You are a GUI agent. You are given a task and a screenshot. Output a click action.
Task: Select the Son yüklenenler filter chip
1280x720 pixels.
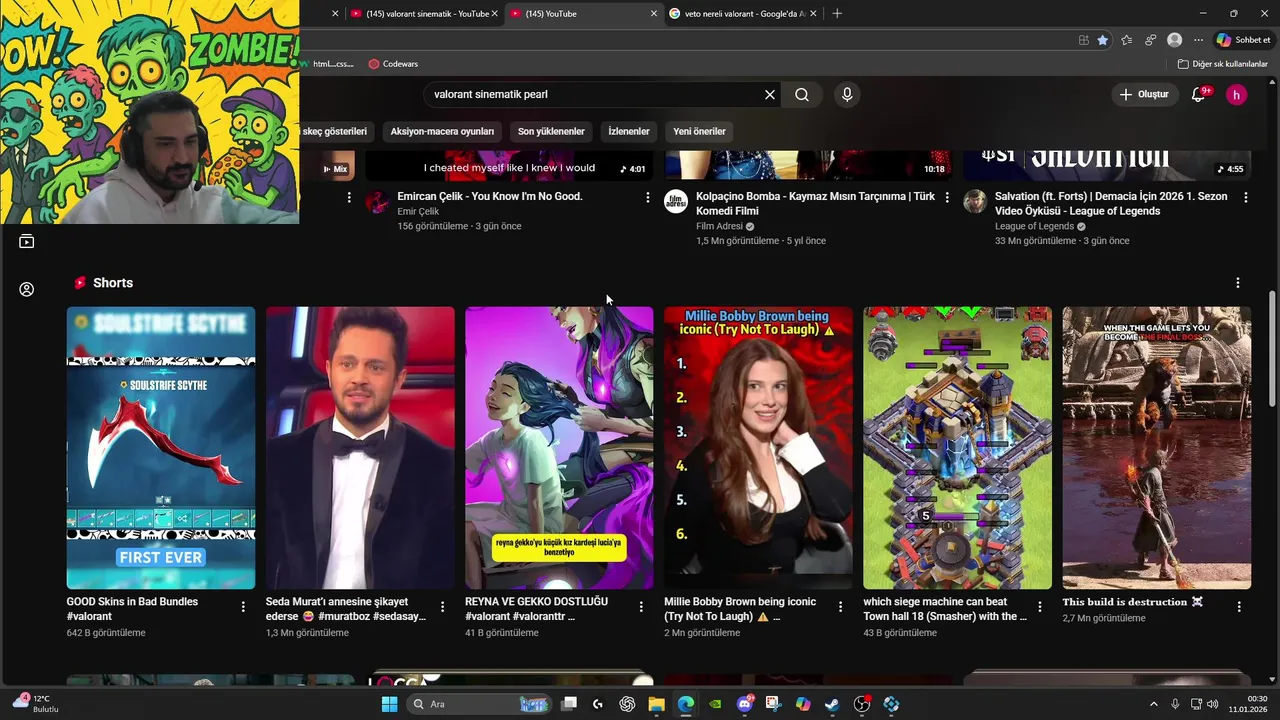551,131
